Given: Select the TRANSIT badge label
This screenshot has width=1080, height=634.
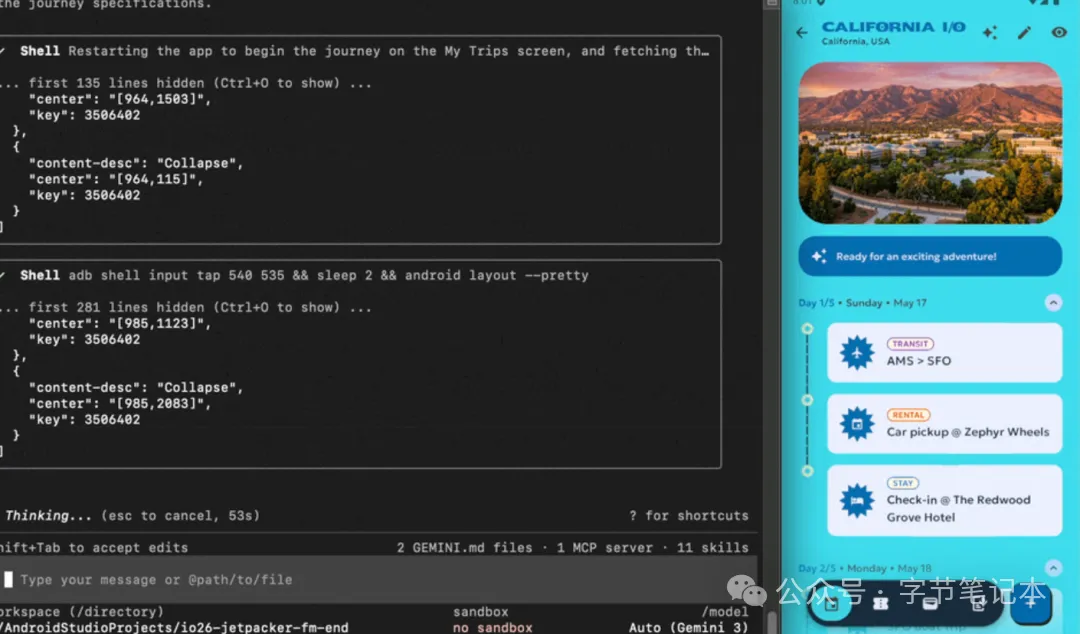Looking at the screenshot, I should 910,344.
